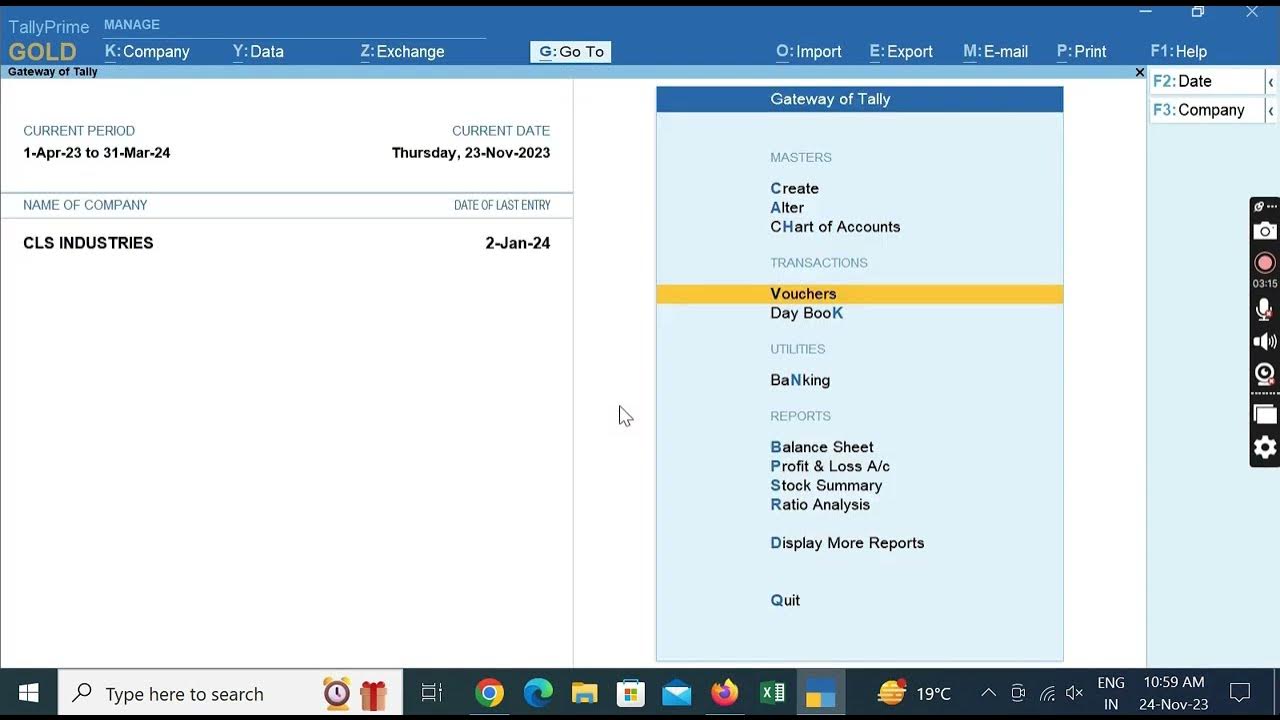The image size is (1280, 720).
Task: Open the Day Book
Action: 806,313
